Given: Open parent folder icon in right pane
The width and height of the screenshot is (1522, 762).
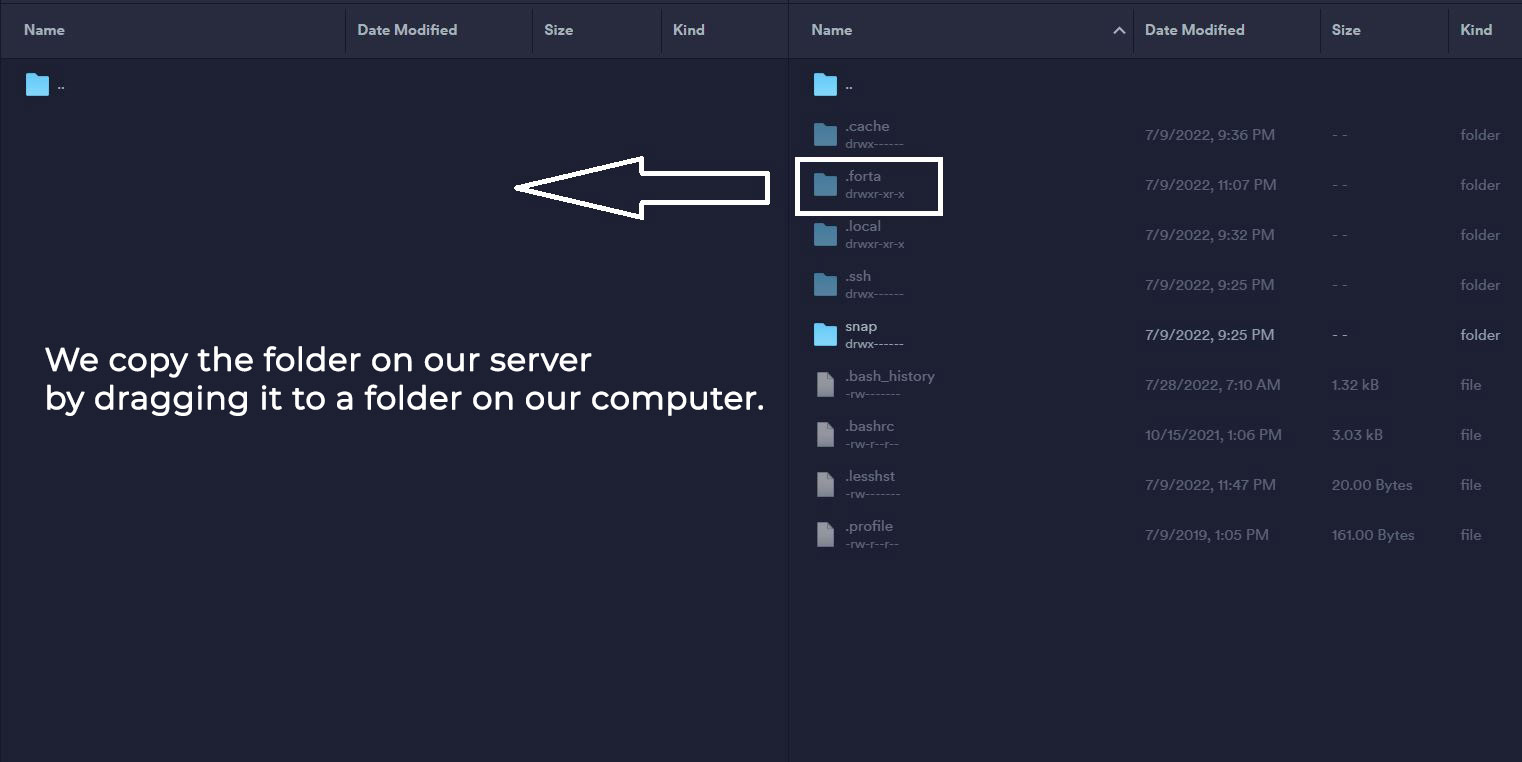Looking at the screenshot, I should [x=825, y=85].
